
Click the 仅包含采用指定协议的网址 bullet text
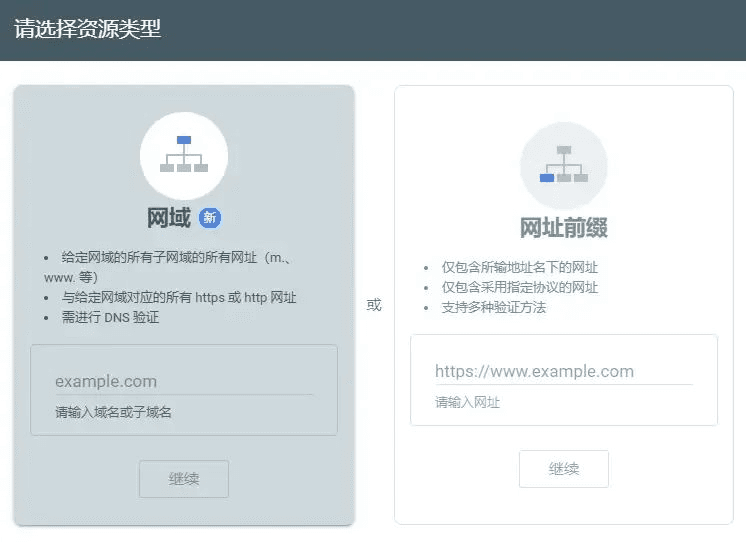click(x=520, y=287)
